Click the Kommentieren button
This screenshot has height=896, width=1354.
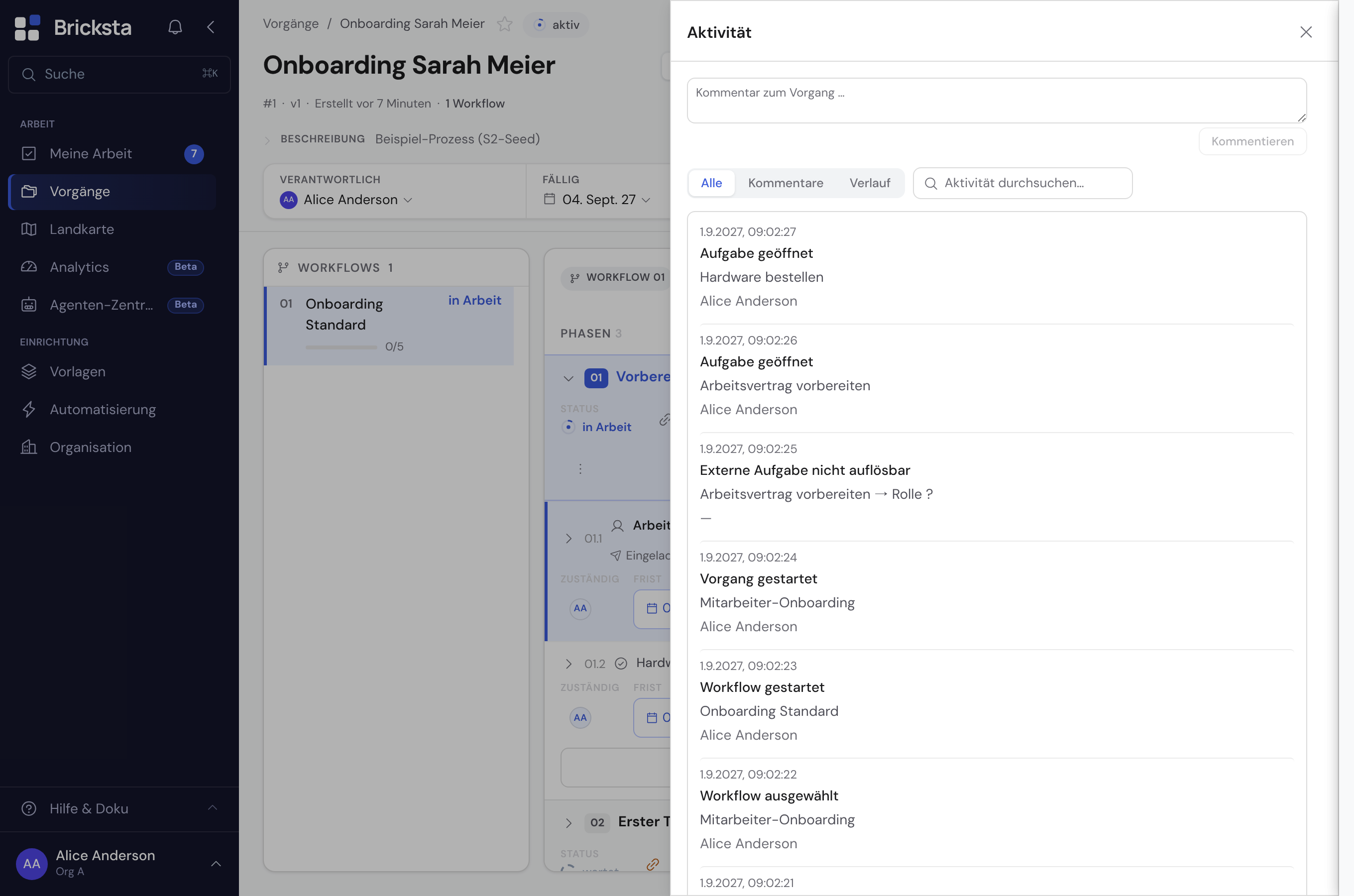click(x=1252, y=141)
